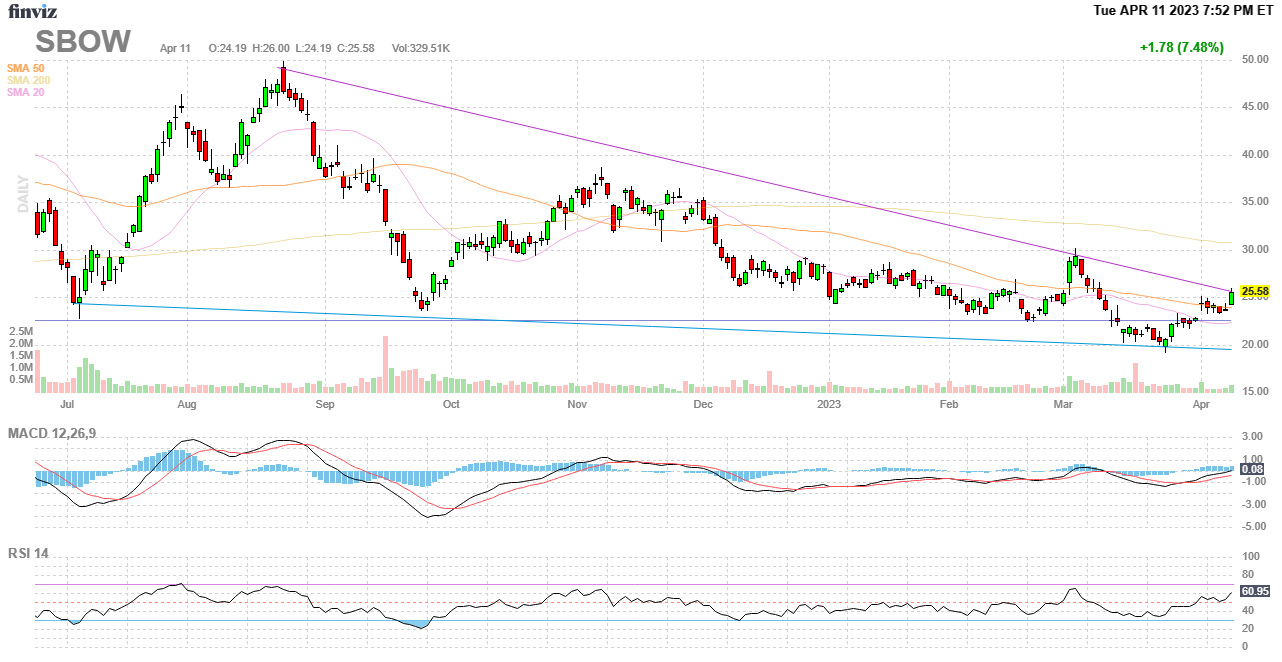The width and height of the screenshot is (1282, 662).
Task: Click the Vol:329.51K volume readout
Action: pos(421,48)
